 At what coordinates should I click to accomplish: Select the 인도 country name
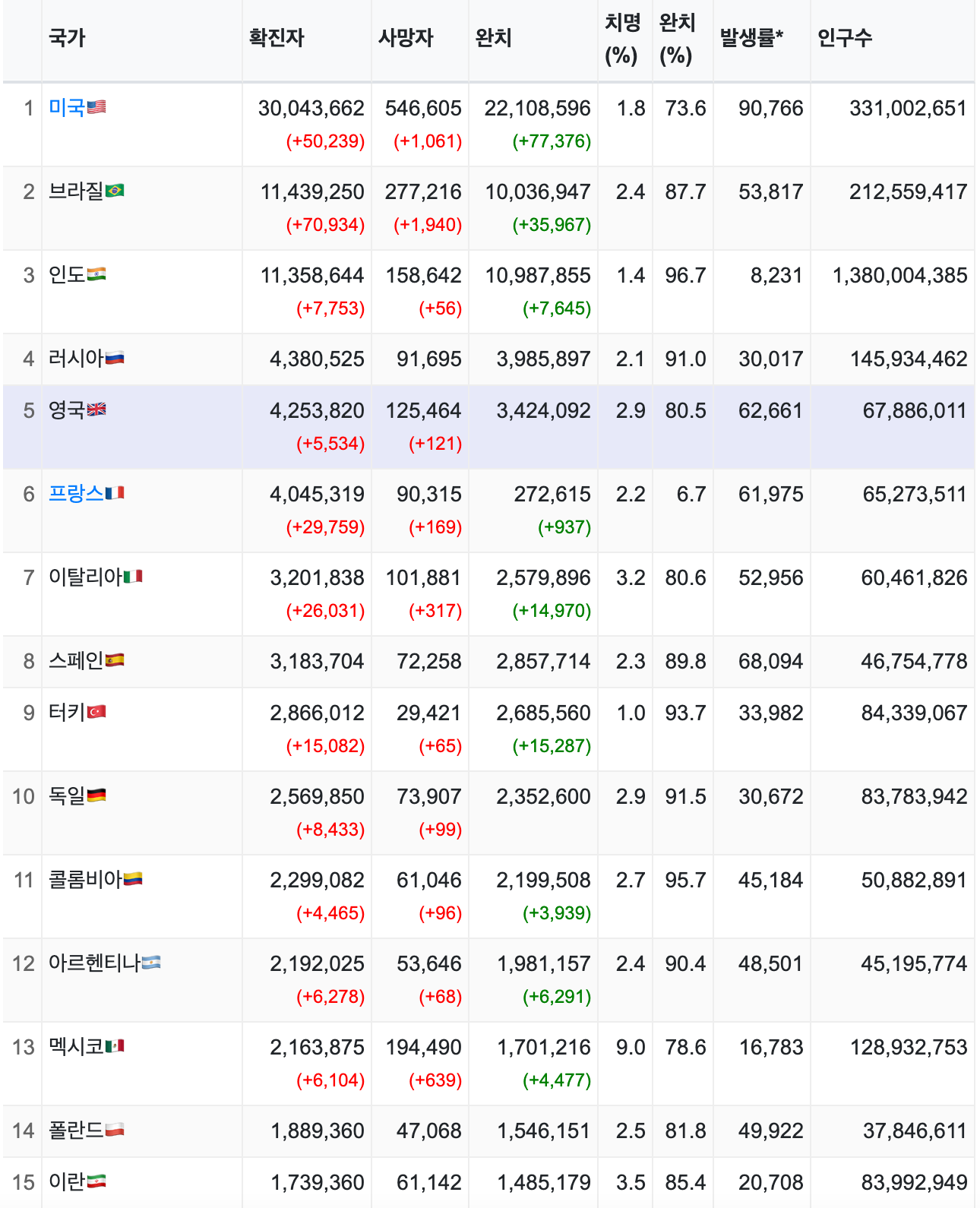pos(67,274)
